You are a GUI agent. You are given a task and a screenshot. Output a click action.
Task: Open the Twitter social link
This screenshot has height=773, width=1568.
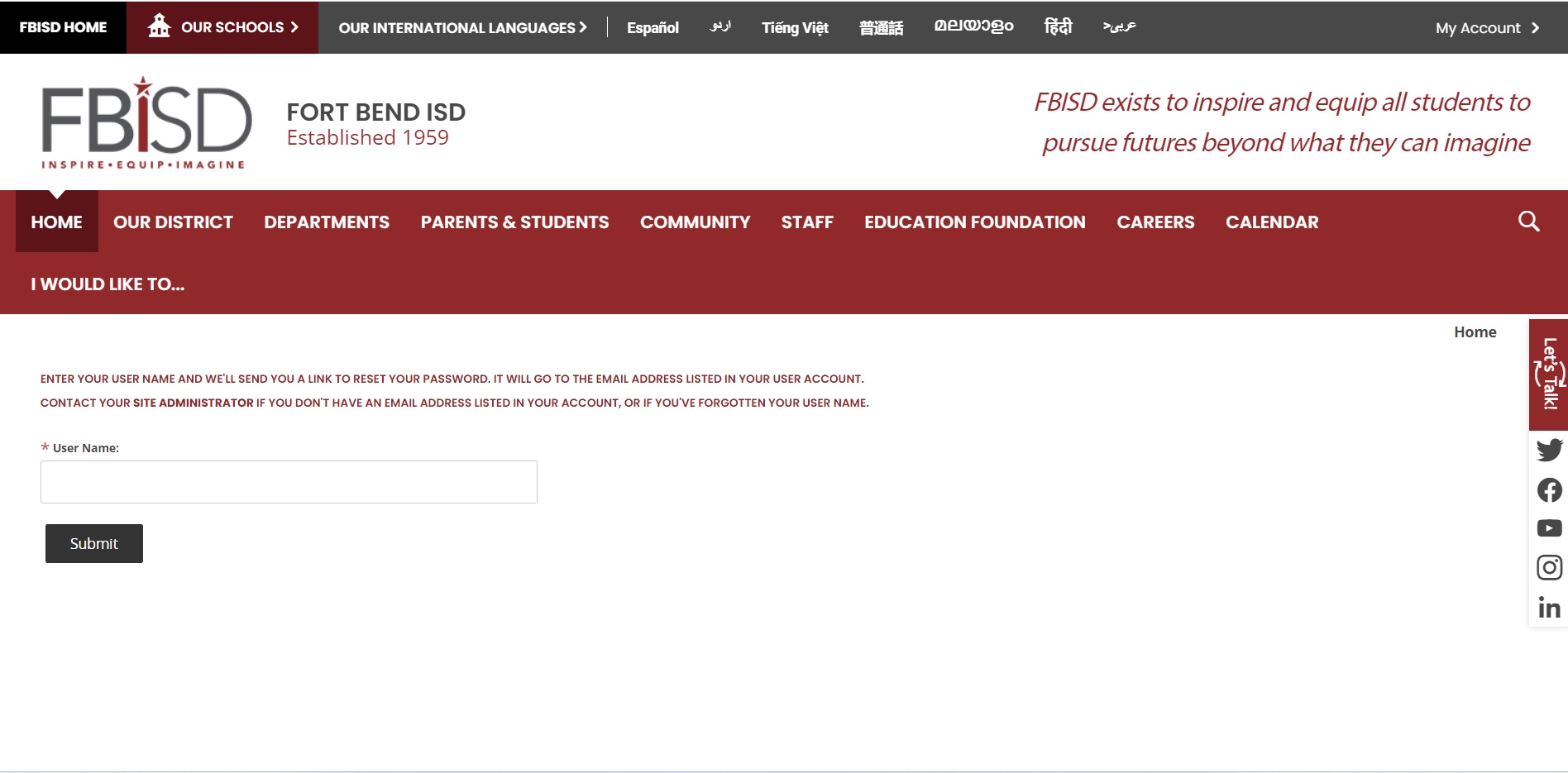1549,450
